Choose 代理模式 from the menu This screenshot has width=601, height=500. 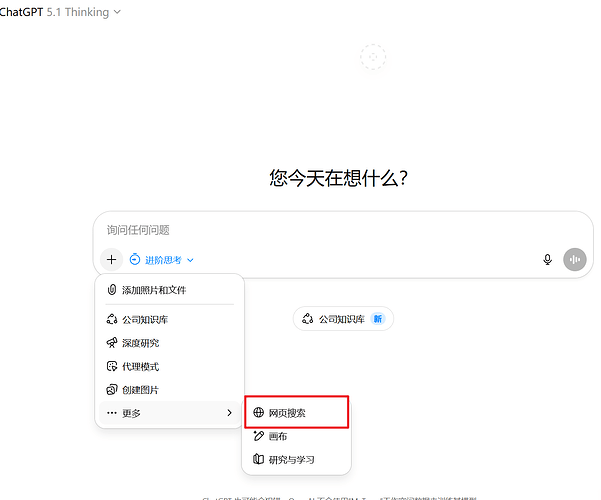(169, 367)
